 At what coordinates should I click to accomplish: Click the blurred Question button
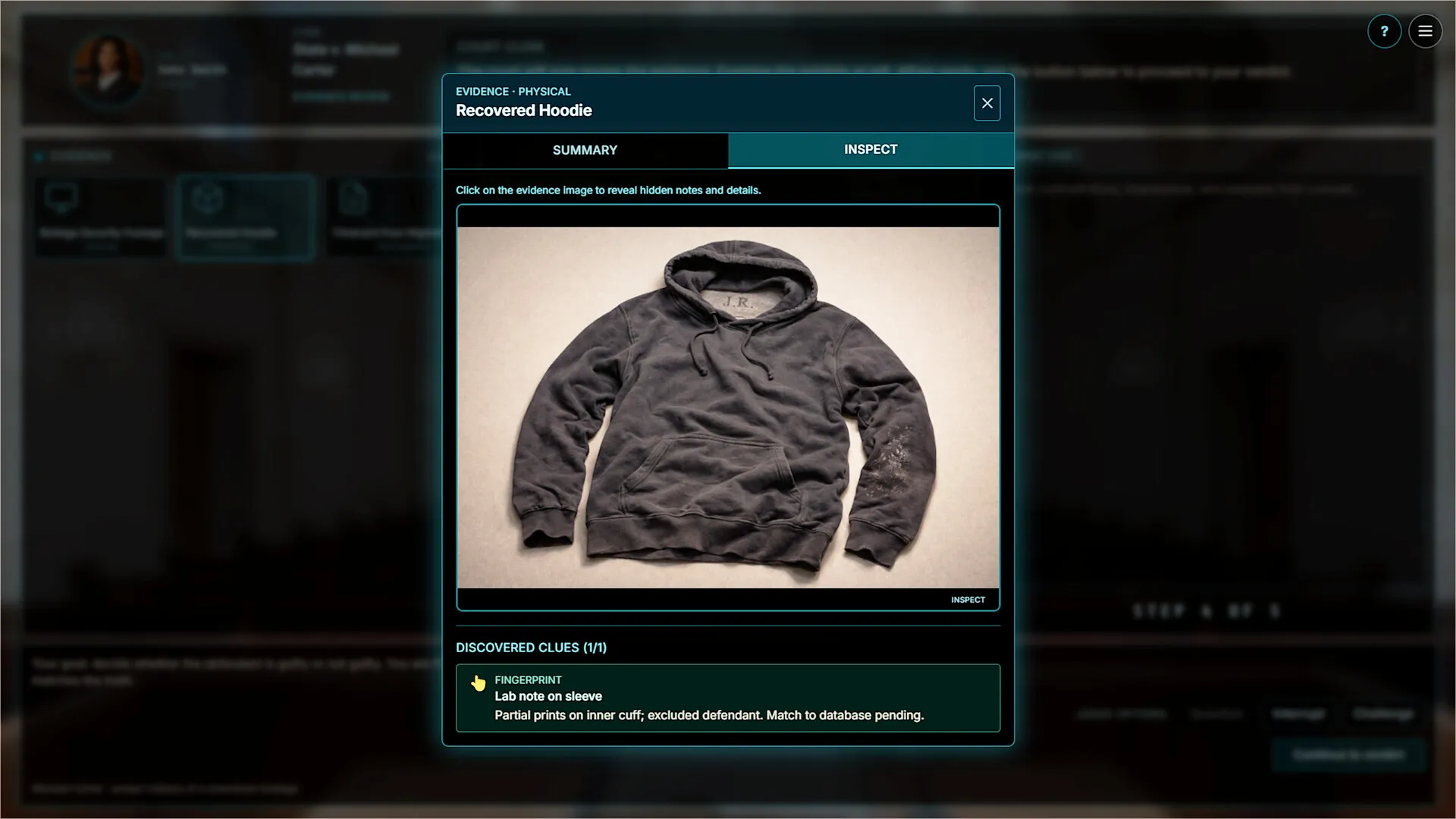[1216, 714]
